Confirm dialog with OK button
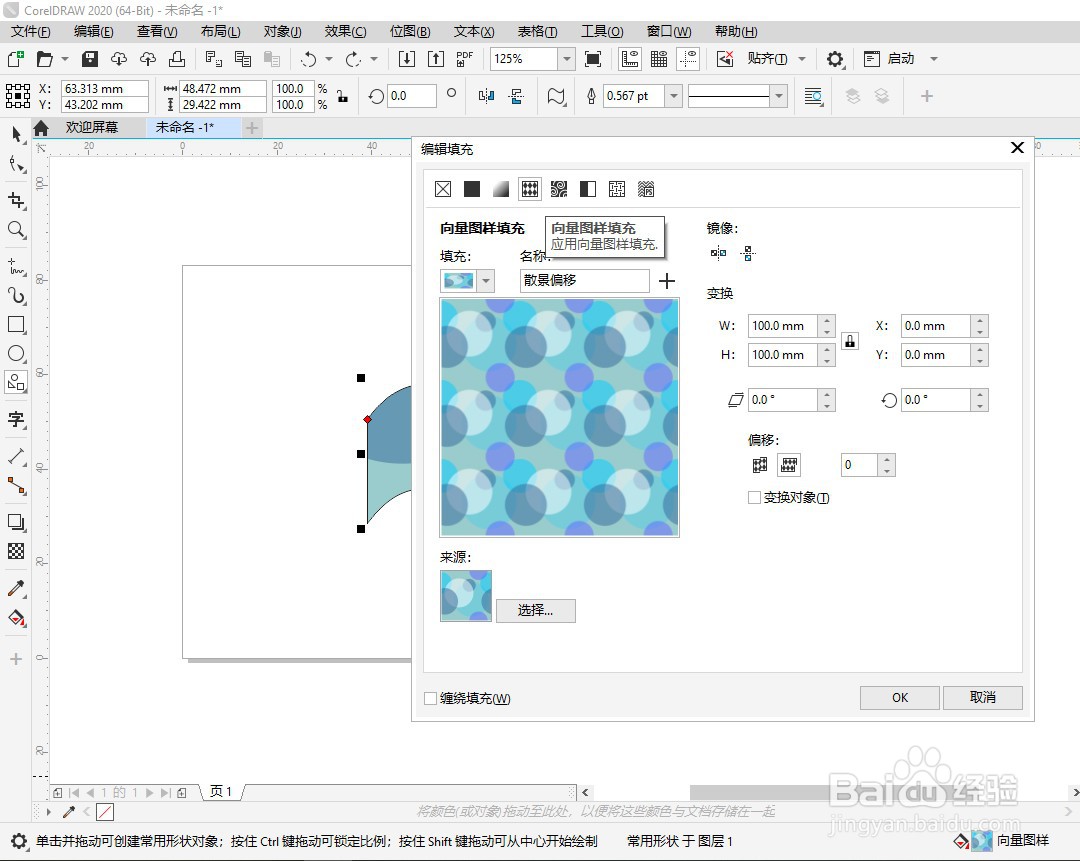The image size is (1080, 861). (900, 698)
